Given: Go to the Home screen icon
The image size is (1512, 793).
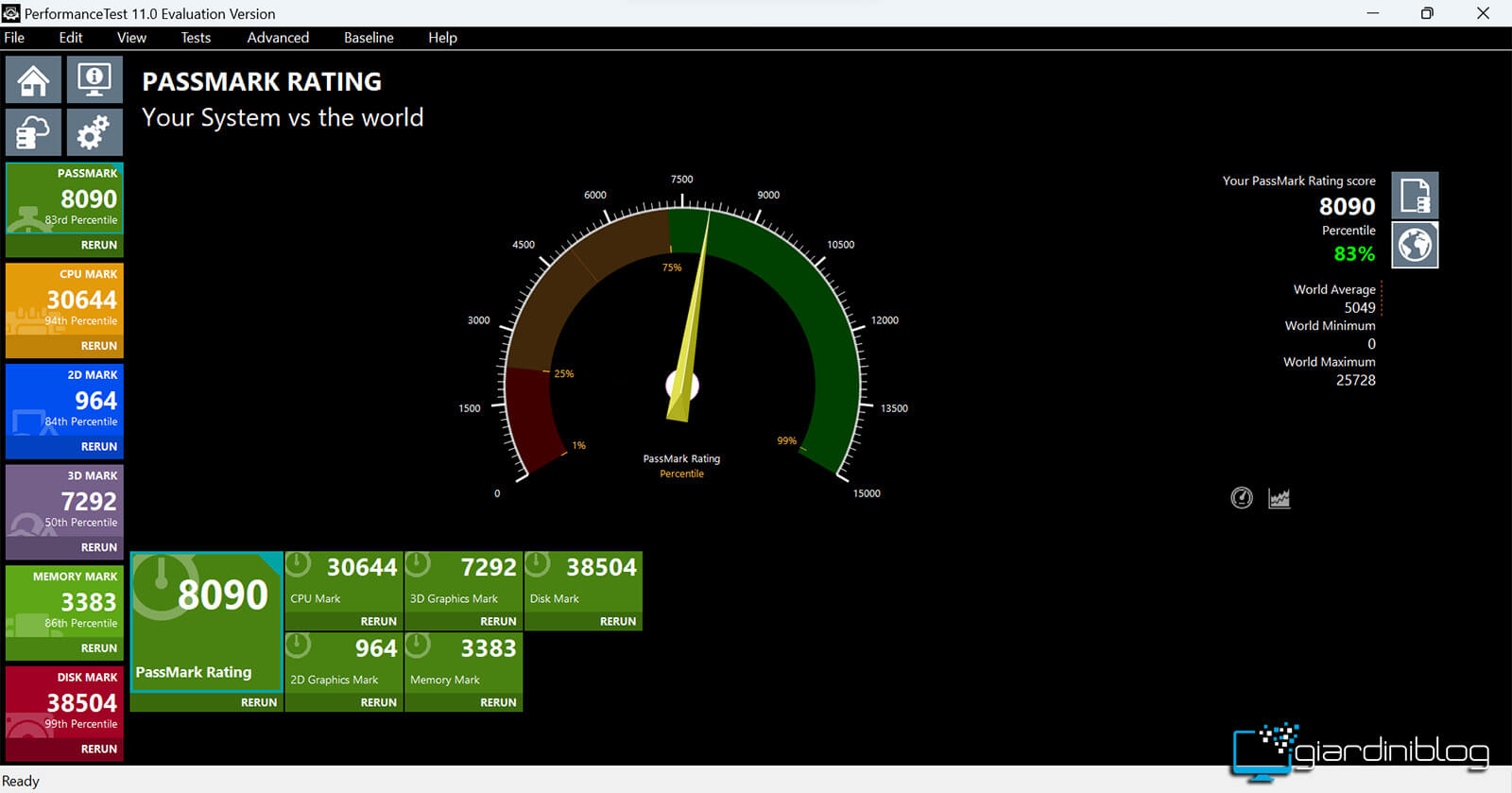Looking at the screenshot, I should click(x=33, y=79).
